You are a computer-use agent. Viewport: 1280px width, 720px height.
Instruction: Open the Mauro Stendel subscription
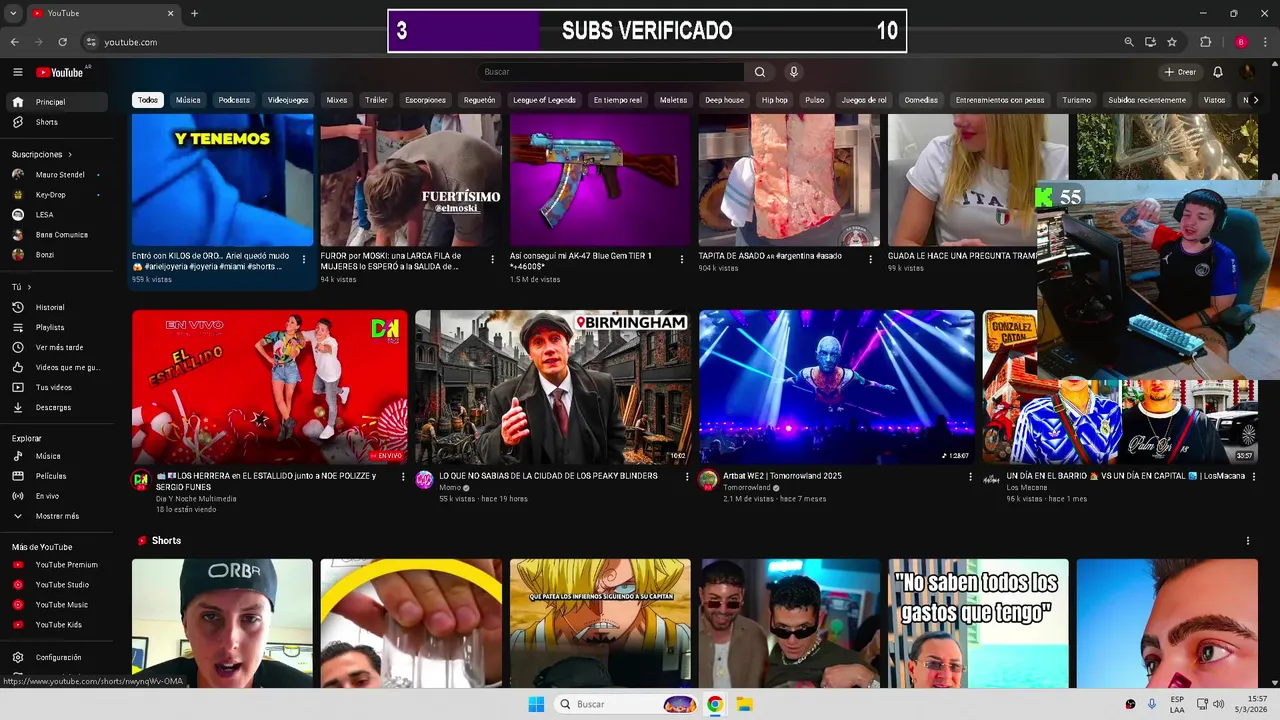coord(55,175)
